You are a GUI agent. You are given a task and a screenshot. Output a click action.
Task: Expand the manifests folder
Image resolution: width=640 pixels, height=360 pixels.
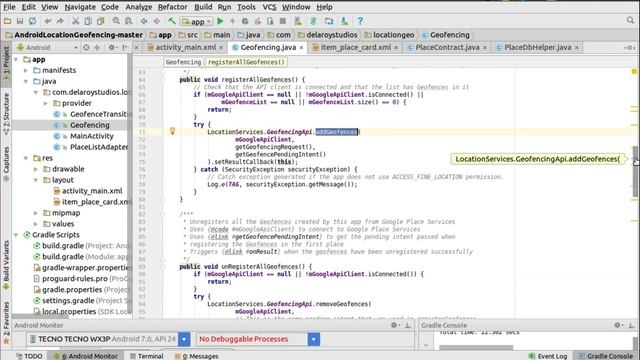click(26, 70)
